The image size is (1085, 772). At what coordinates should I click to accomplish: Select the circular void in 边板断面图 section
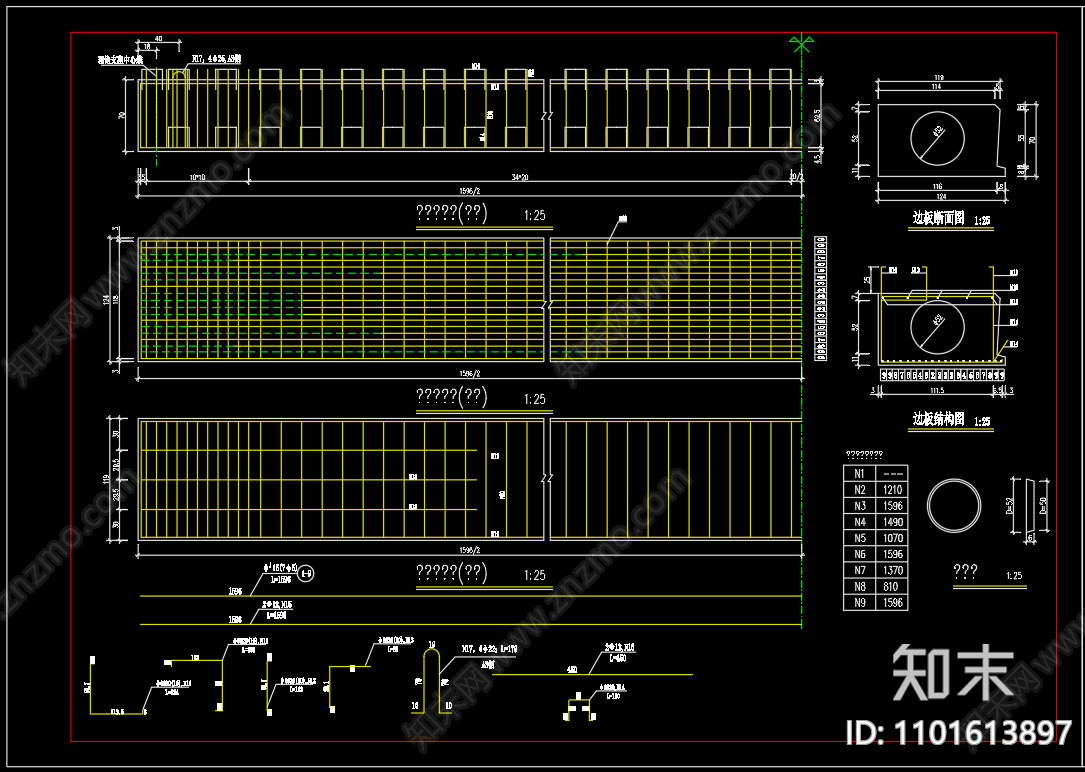[938, 140]
